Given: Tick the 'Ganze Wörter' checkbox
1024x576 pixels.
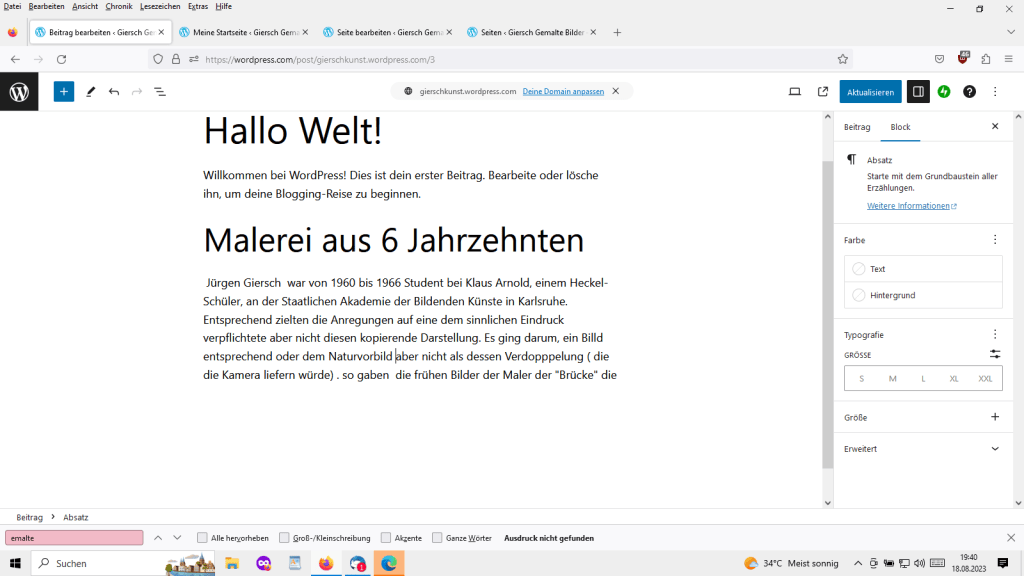Looking at the screenshot, I should 438,538.
